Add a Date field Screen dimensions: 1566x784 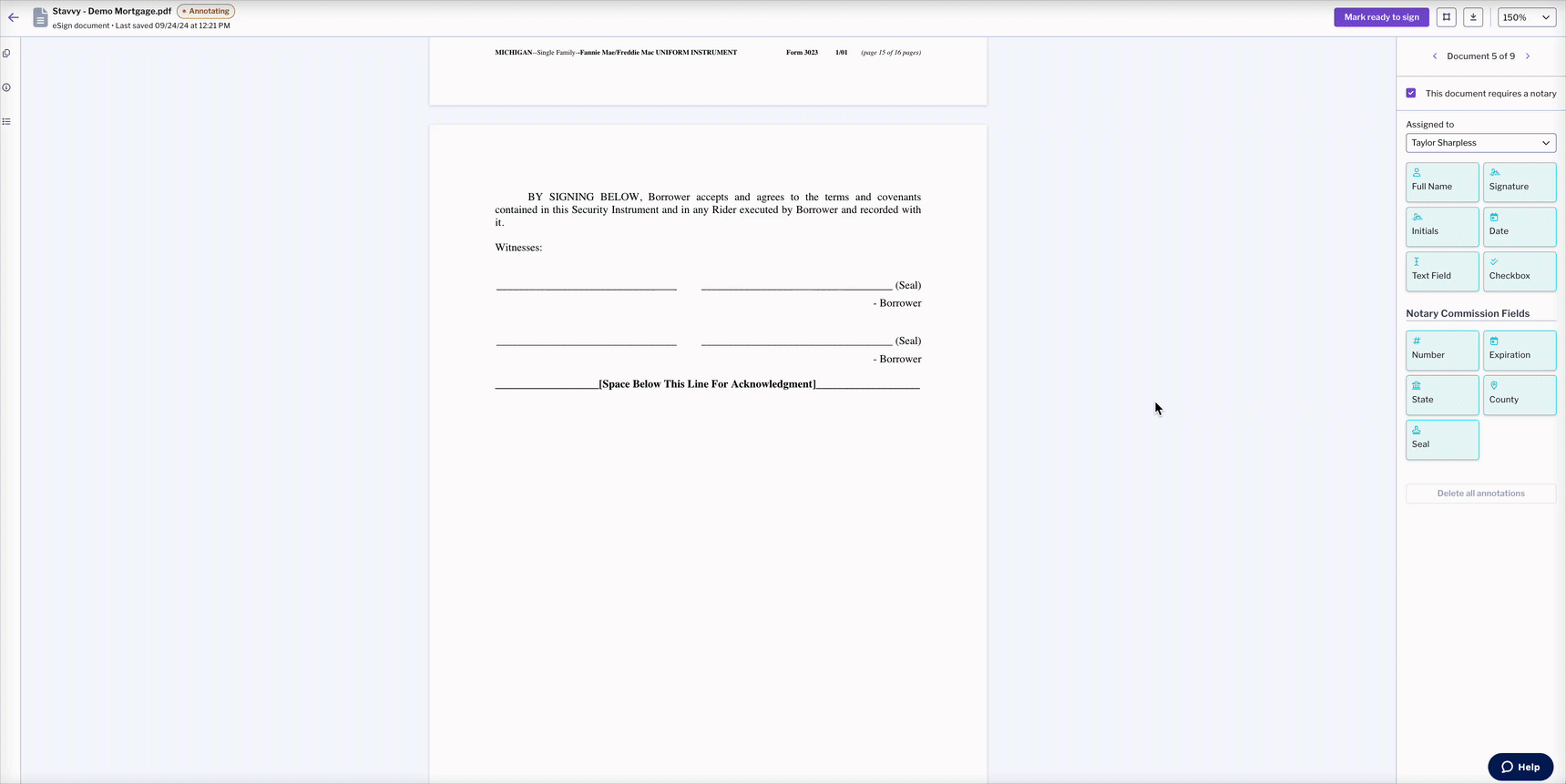[x=1520, y=227]
